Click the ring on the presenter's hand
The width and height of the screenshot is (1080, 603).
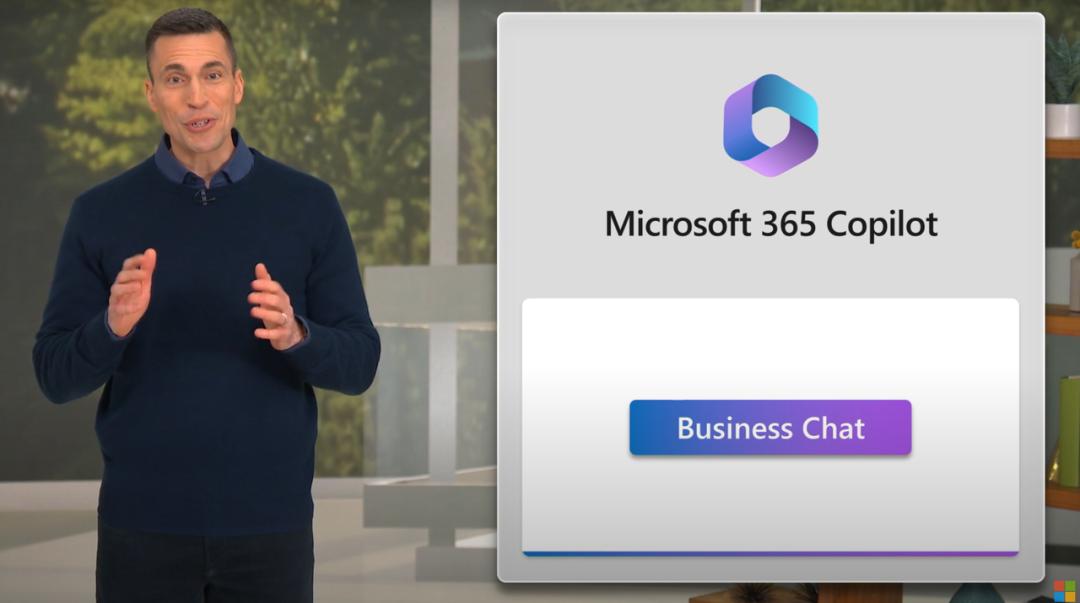point(283,318)
